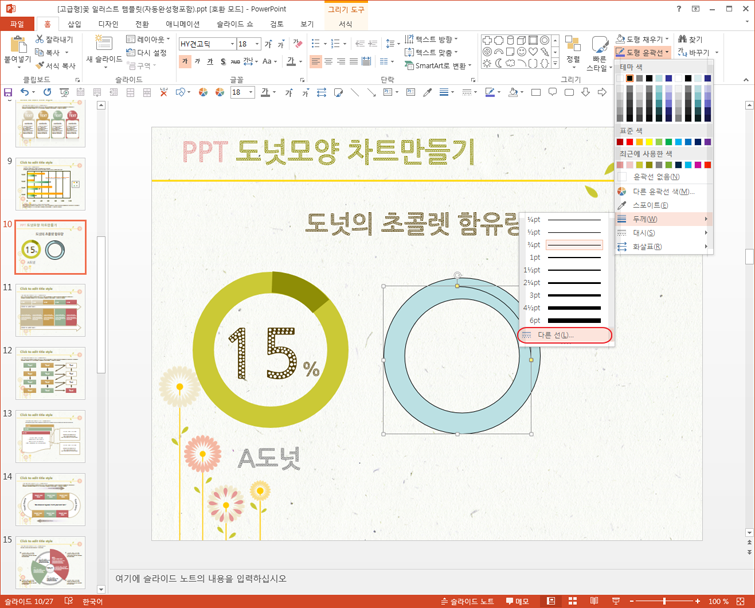Image resolution: width=755 pixels, height=608 pixels.
Task: Open the File (파일) tab
Action: pos(17,24)
